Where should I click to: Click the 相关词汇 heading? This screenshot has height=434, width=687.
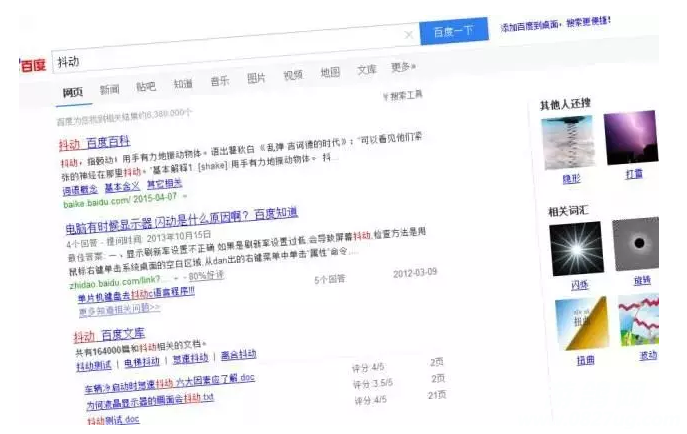(568, 211)
